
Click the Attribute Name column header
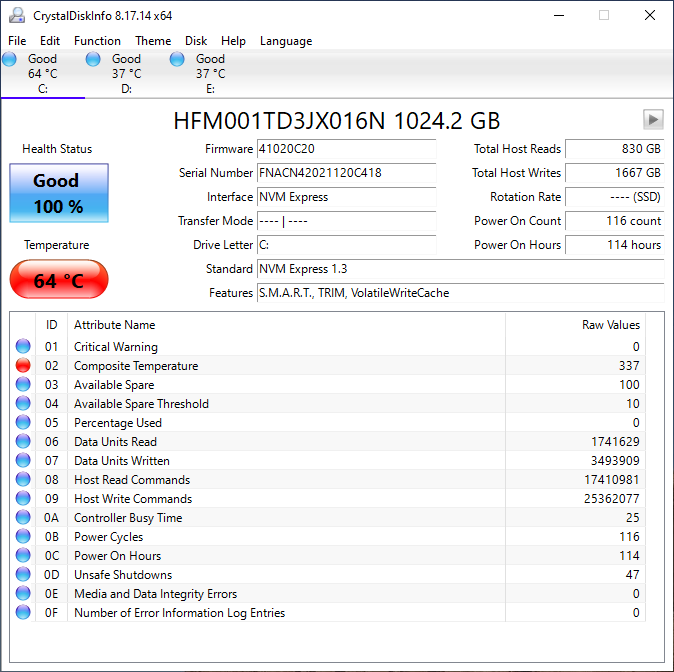coord(286,325)
